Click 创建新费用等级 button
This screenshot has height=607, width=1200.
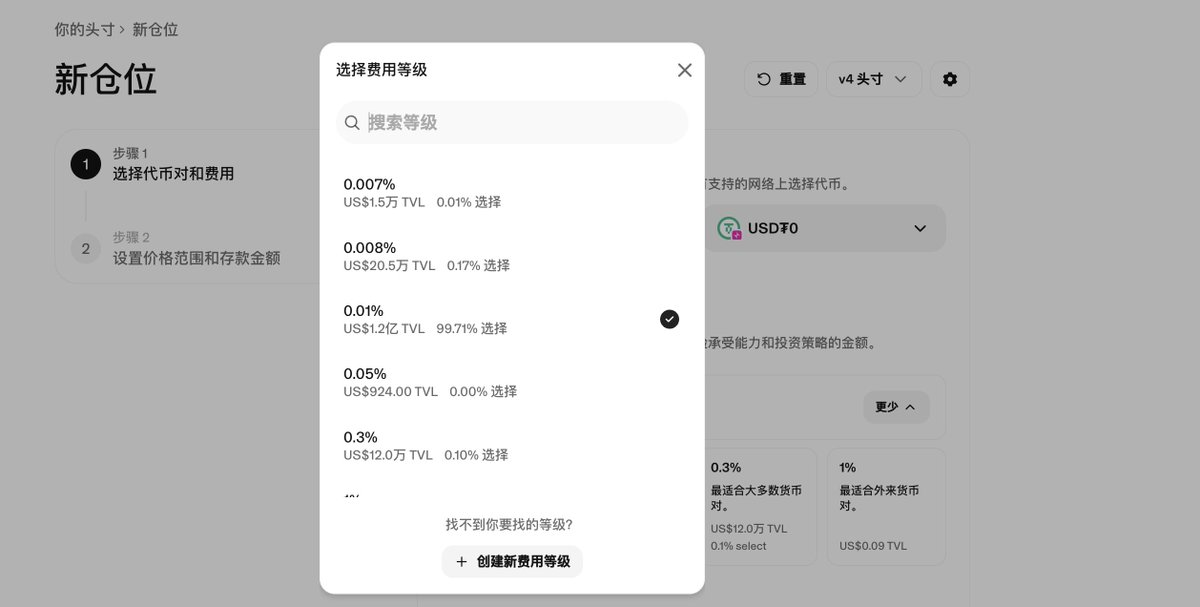[x=512, y=562]
